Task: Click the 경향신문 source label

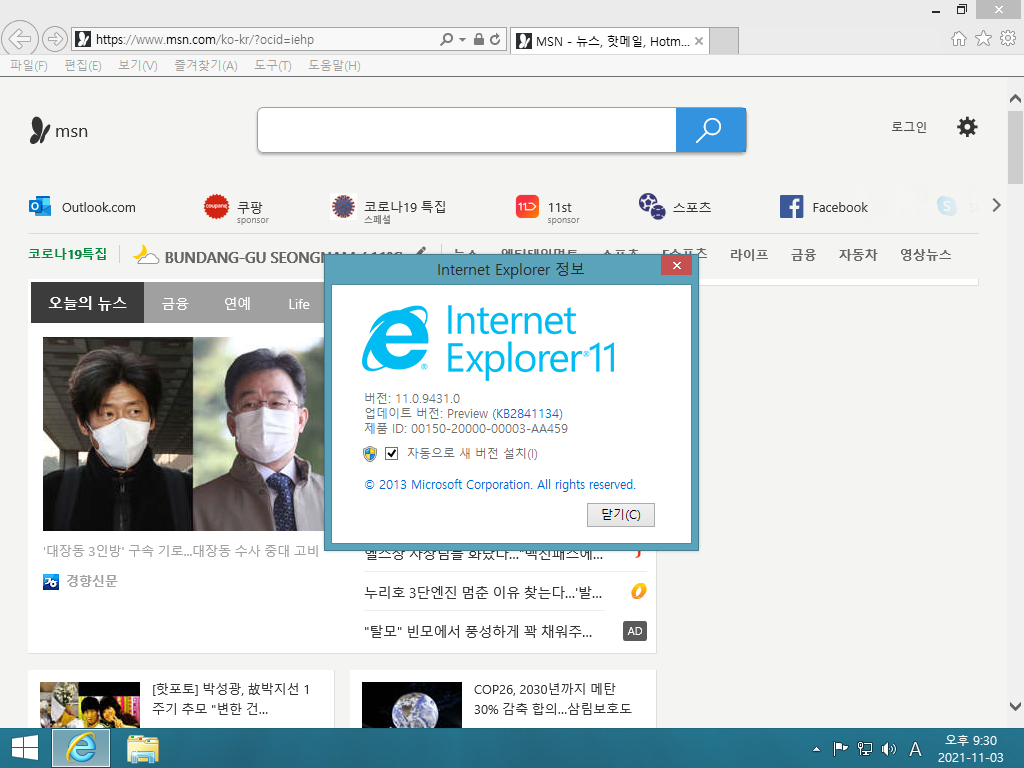Action: click(x=91, y=581)
